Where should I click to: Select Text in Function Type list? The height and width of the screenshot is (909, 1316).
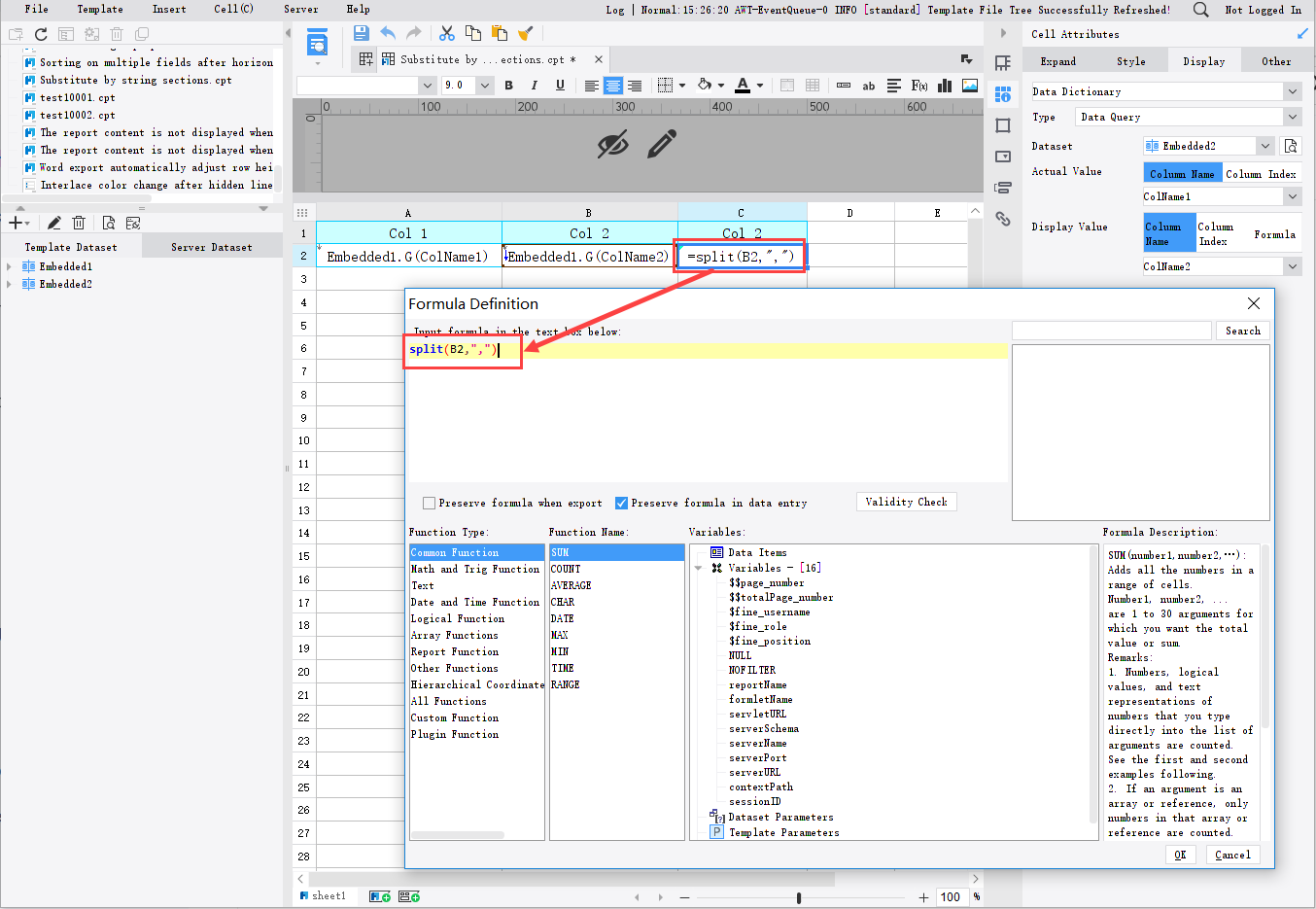(x=423, y=585)
